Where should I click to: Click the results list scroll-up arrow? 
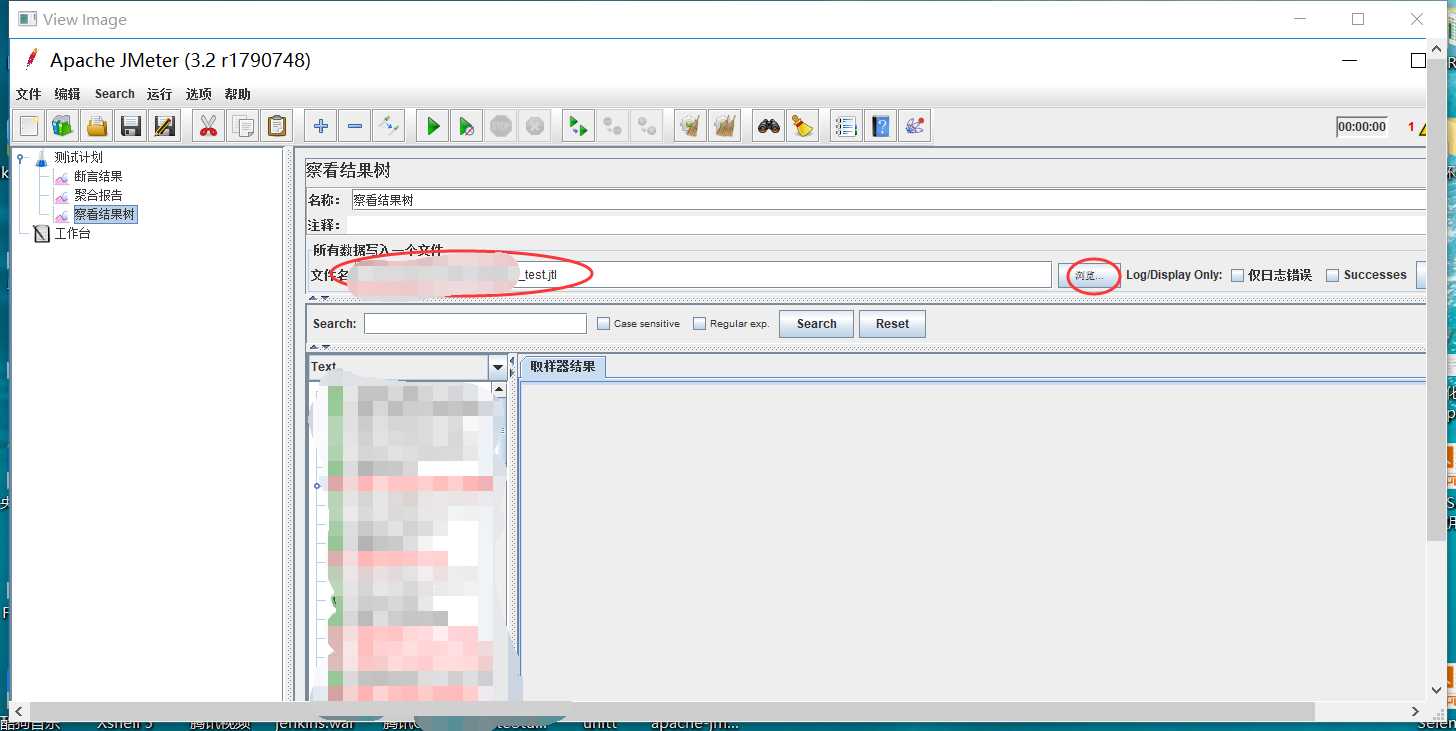click(x=498, y=390)
